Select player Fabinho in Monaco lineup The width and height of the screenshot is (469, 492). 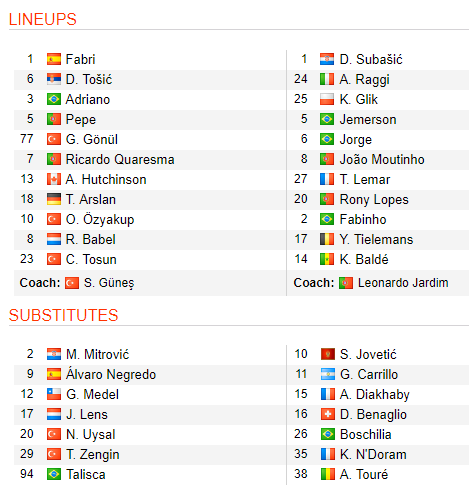click(363, 219)
